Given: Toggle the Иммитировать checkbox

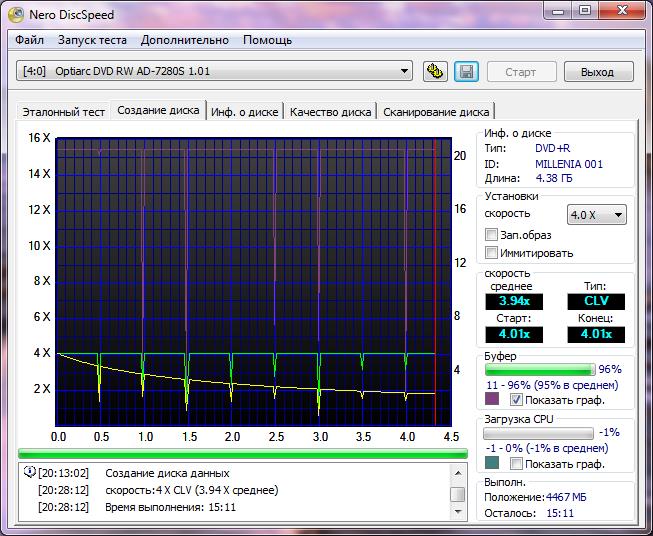Looking at the screenshot, I should tap(491, 253).
